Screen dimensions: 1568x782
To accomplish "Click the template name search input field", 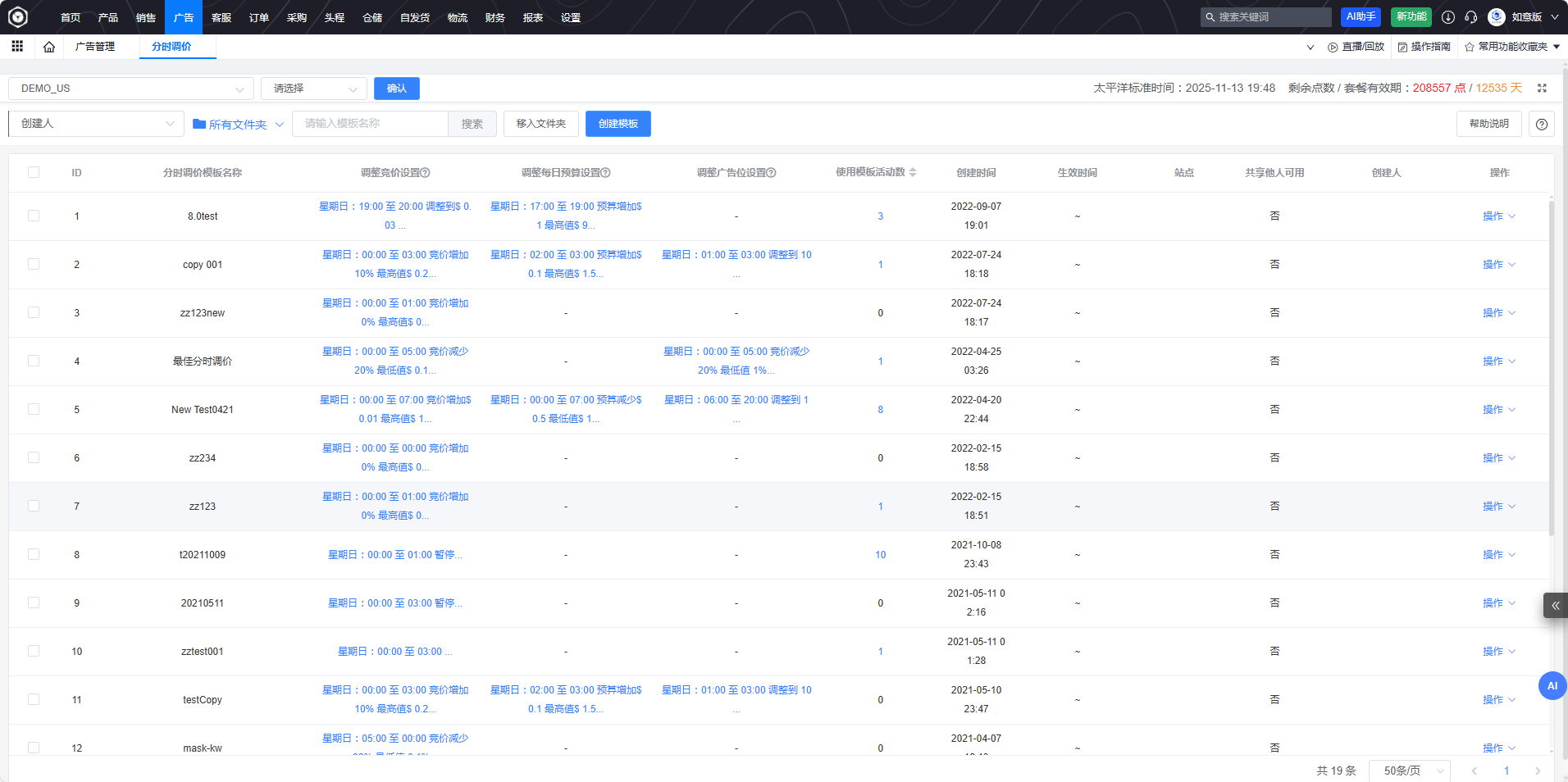I will [369, 124].
